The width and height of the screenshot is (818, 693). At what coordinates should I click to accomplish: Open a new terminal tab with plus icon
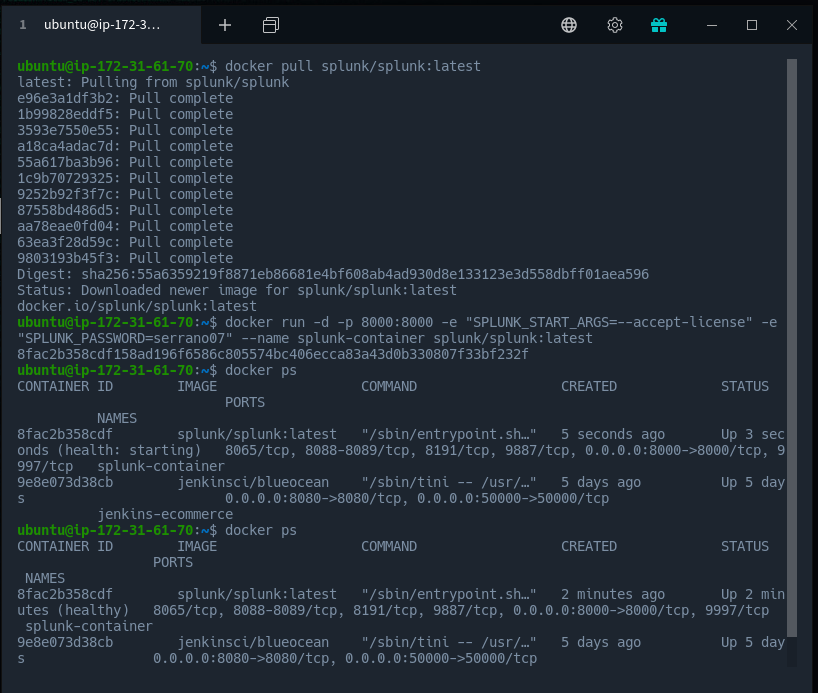point(225,25)
